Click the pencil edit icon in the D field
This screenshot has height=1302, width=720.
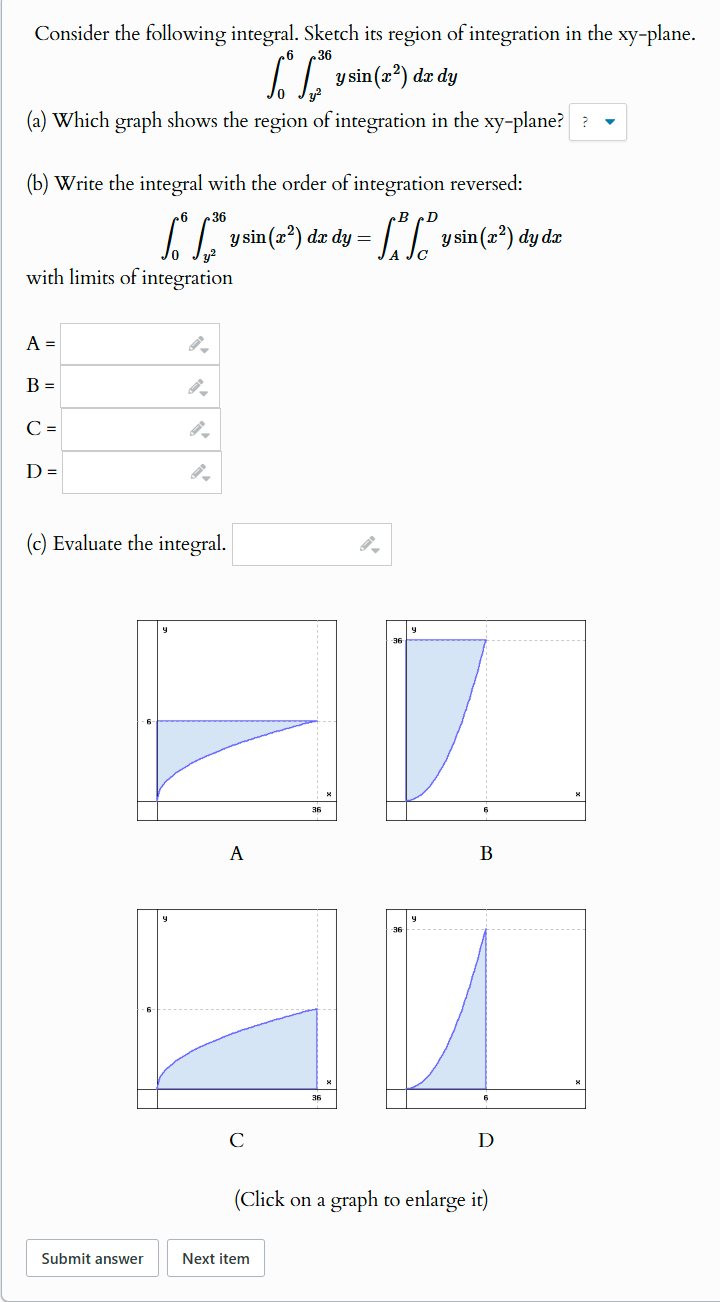click(199, 469)
